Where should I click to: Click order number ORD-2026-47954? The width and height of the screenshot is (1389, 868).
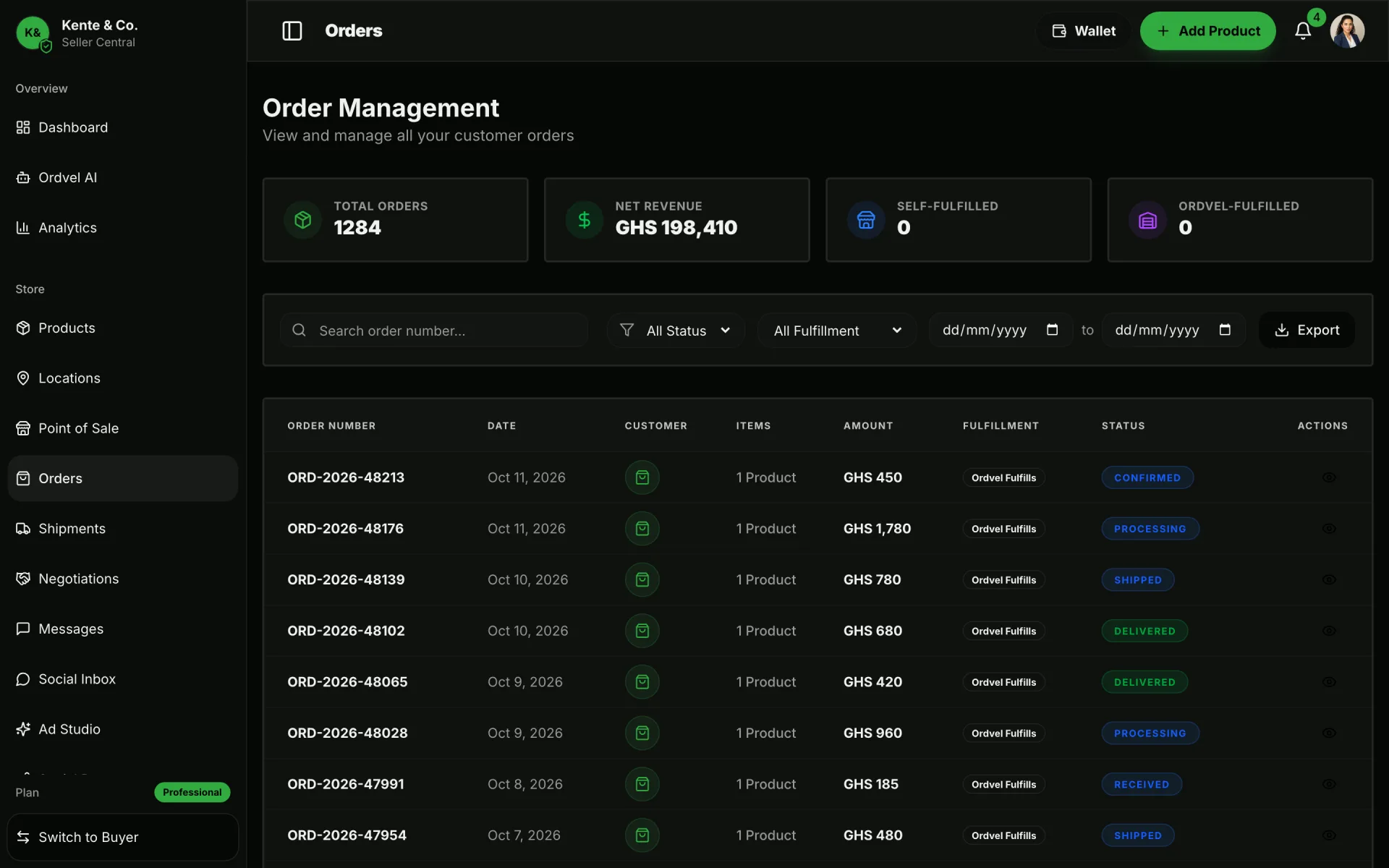click(x=347, y=835)
